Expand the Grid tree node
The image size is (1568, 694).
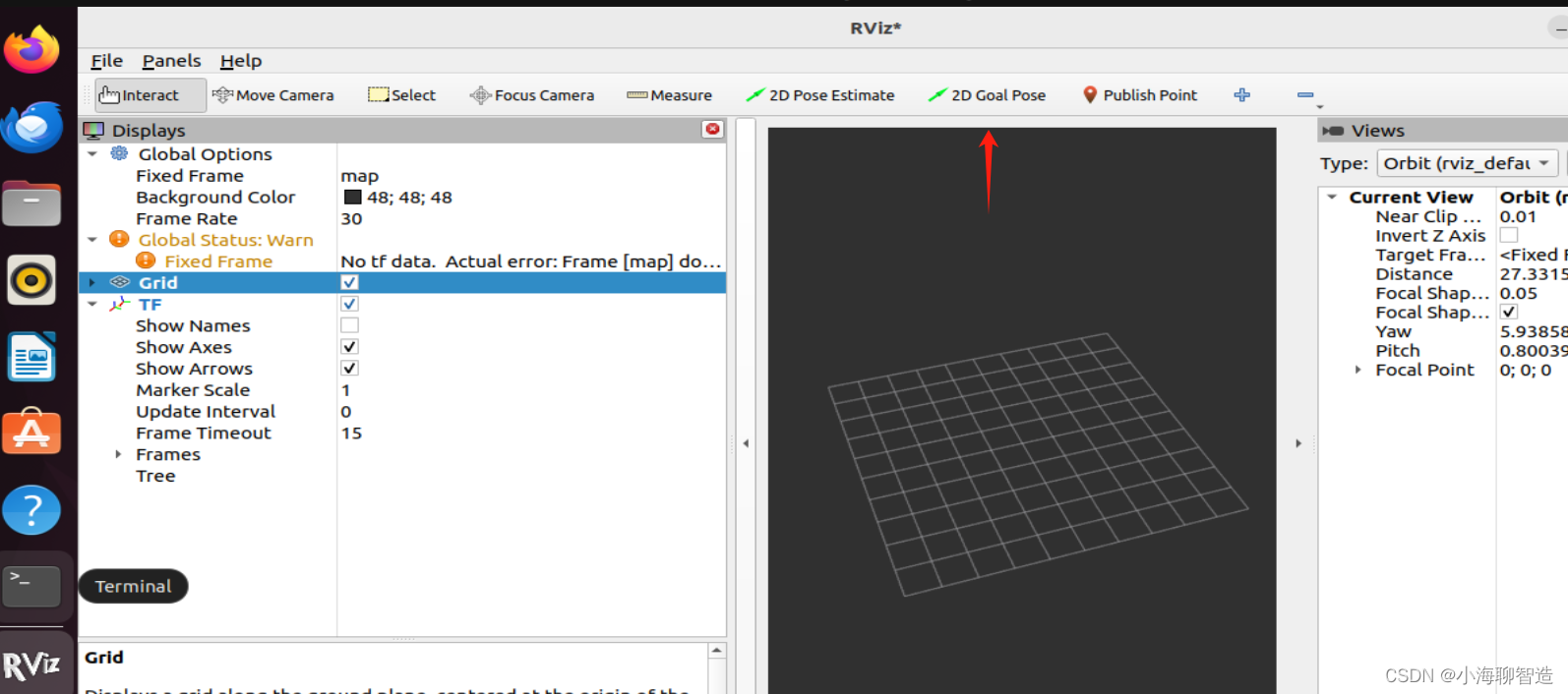coord(92,282)
